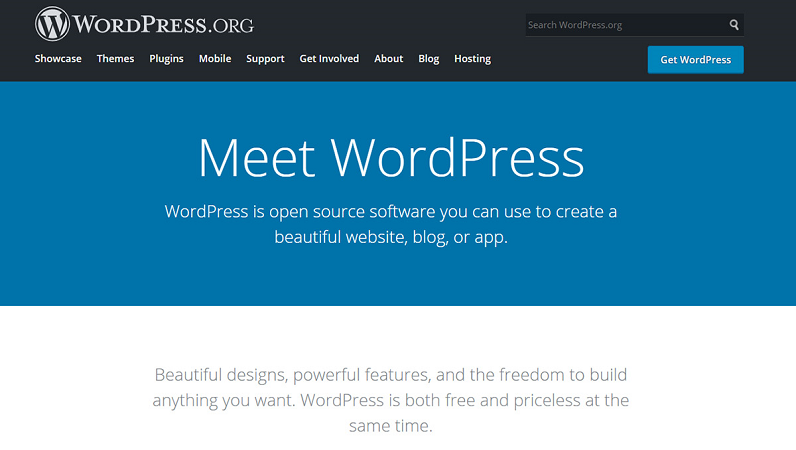This screenshot has height=450, width=796.
Task: Click the 'Beautiful designs, powerful features' line
Action: click(391, 375)
